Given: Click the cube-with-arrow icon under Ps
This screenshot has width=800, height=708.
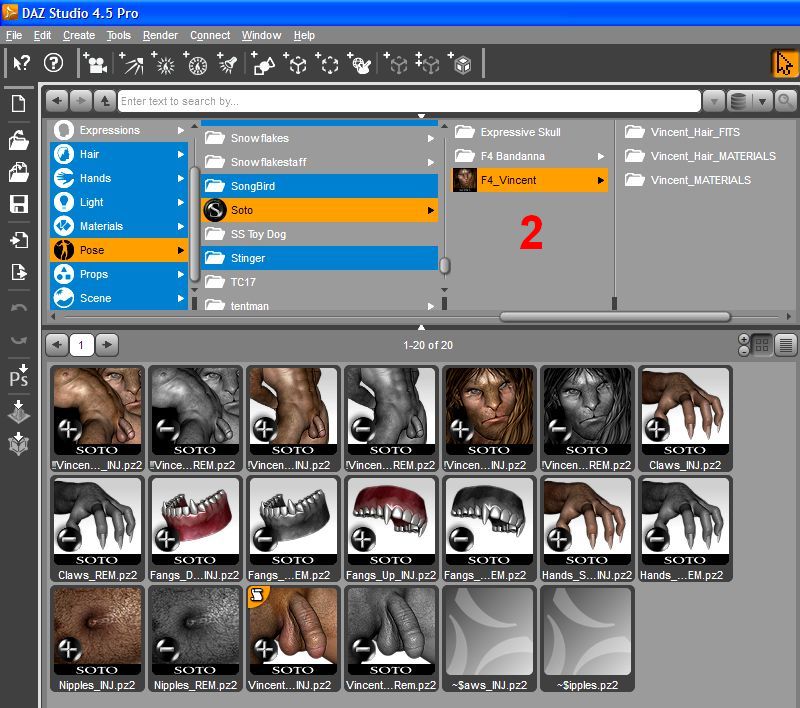Looking at the screenshot, I should [19, 444].
